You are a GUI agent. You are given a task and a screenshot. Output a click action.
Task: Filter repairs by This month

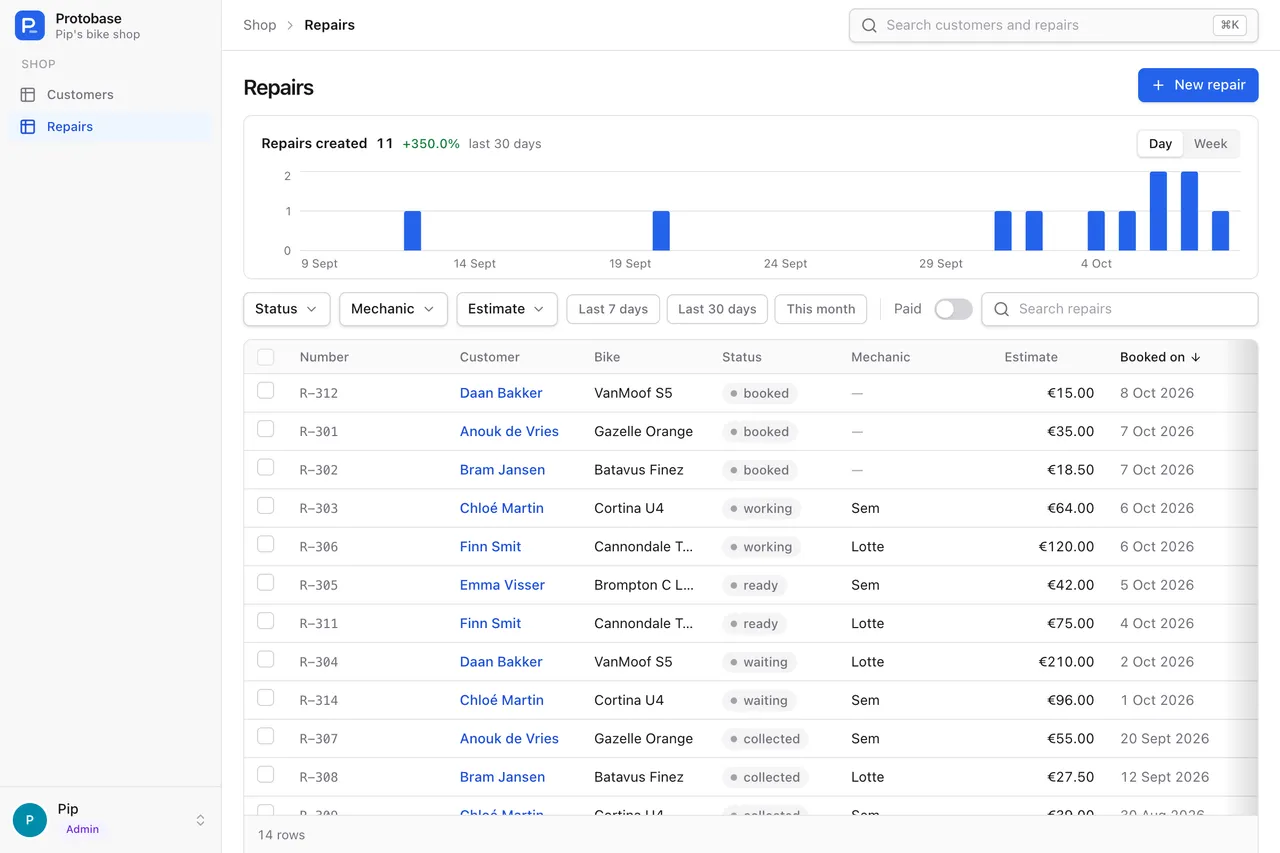coord(821,309)
